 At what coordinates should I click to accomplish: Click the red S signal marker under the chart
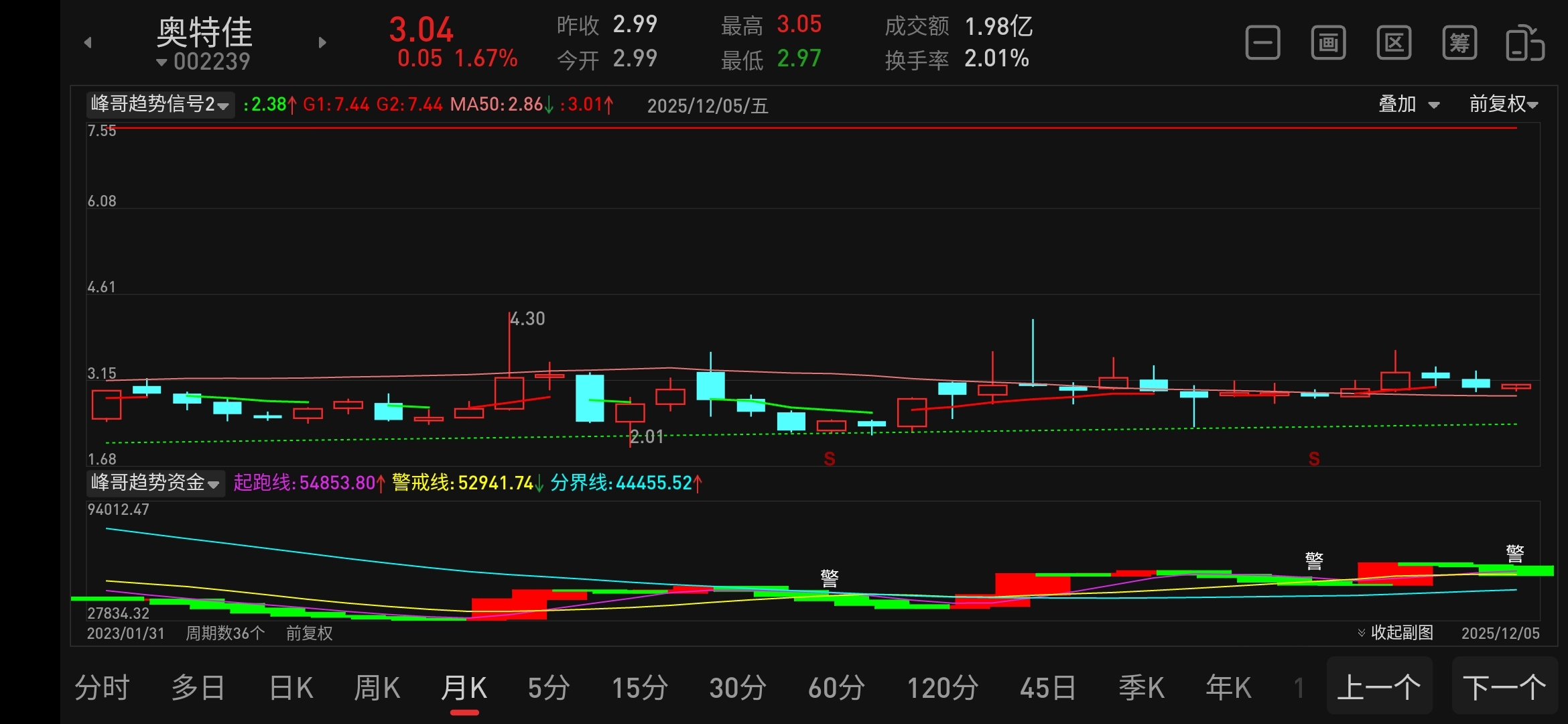(830, 459)
